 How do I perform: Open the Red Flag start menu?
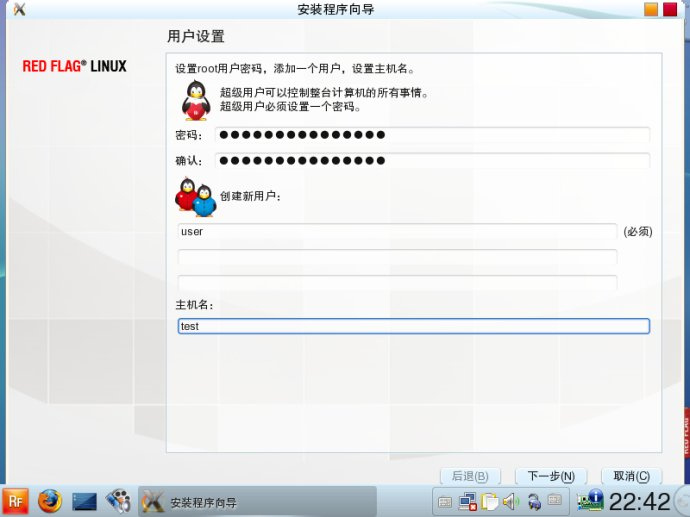tap(15, 501)
